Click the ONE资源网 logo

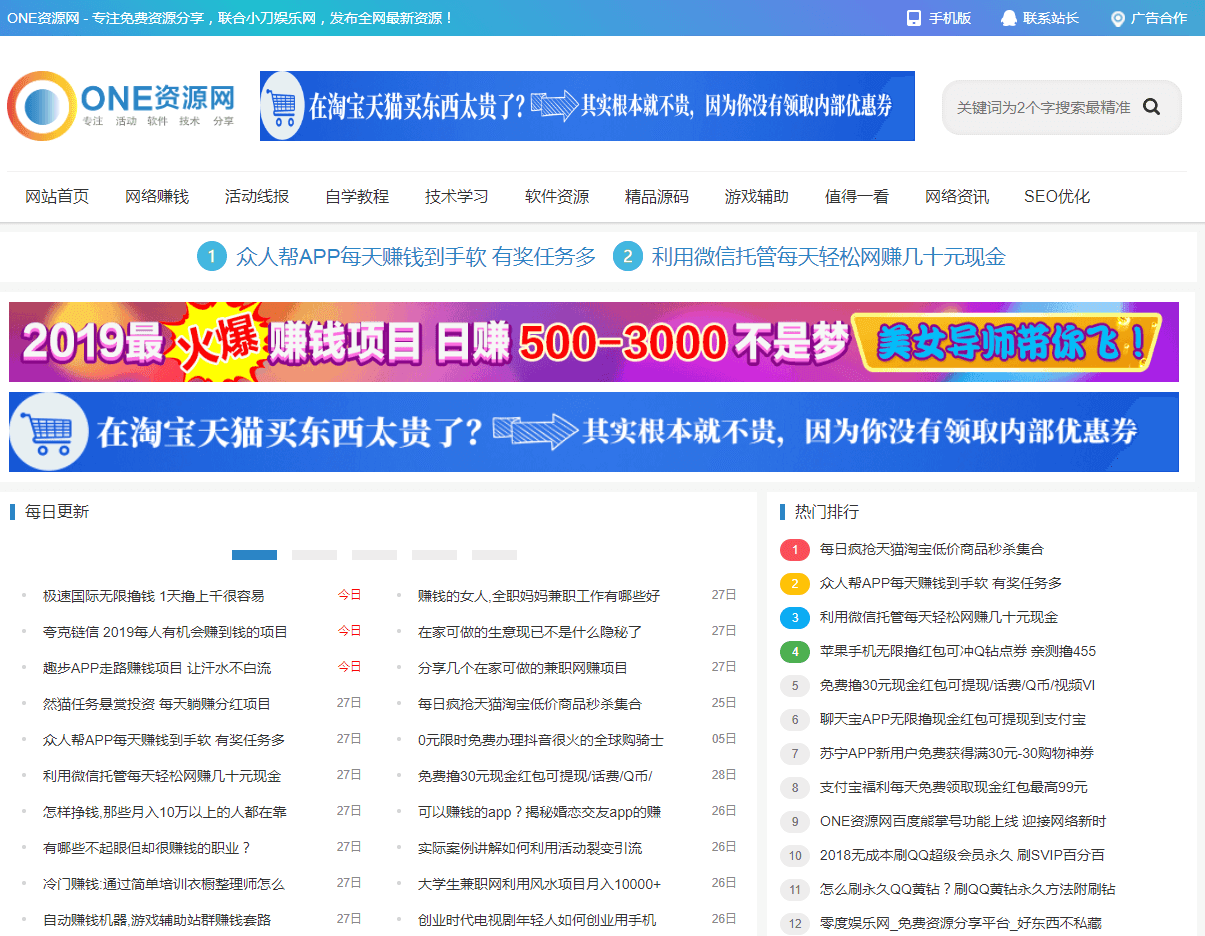click(x=120, y=105)
